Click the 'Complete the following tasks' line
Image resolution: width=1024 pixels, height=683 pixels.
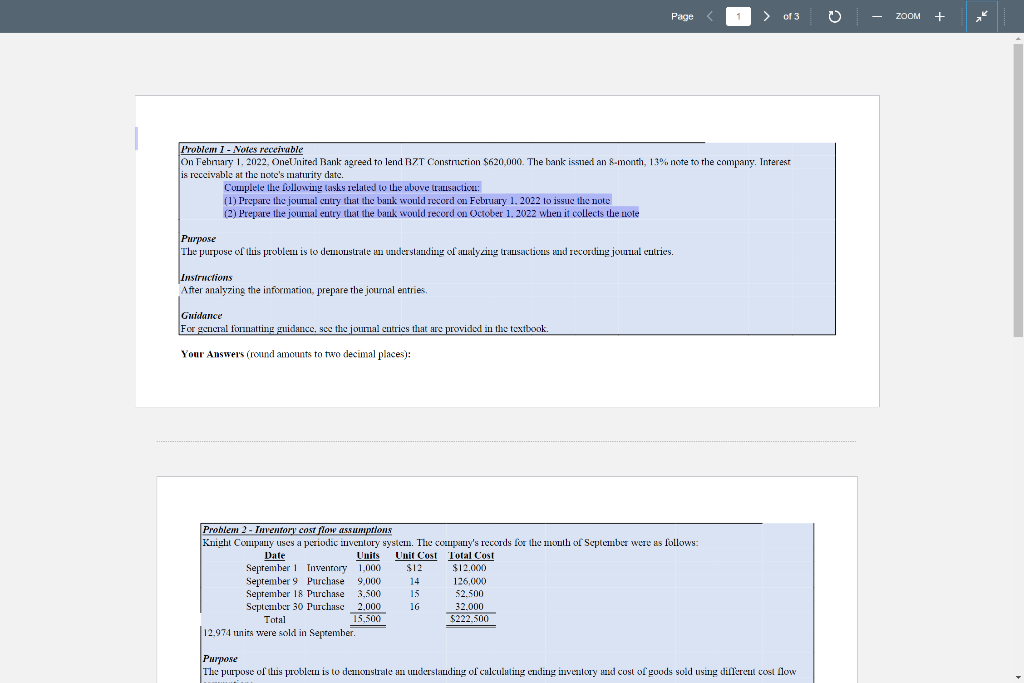coord(352,187)
